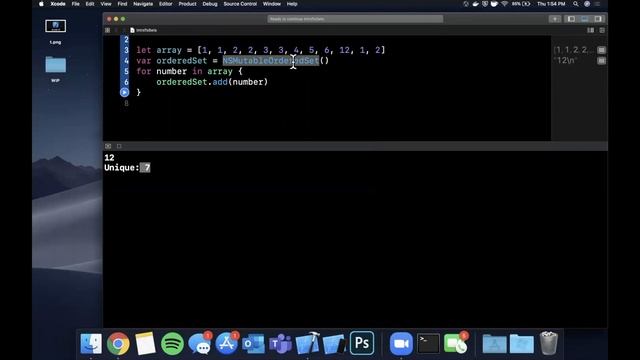Open Spotlight search in the menu bar
640x360 pixels.
pyautogui.click(x=576, y=4)
